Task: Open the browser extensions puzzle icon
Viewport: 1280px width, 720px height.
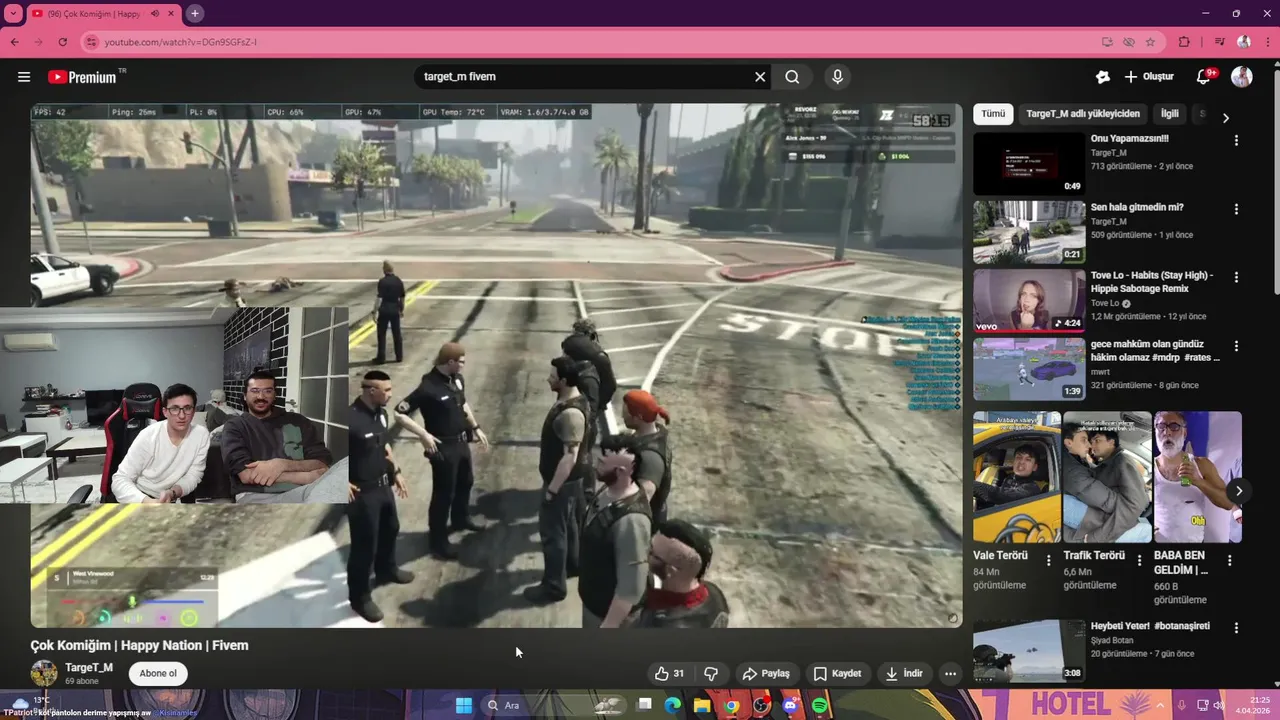Action: [1185, 42]
